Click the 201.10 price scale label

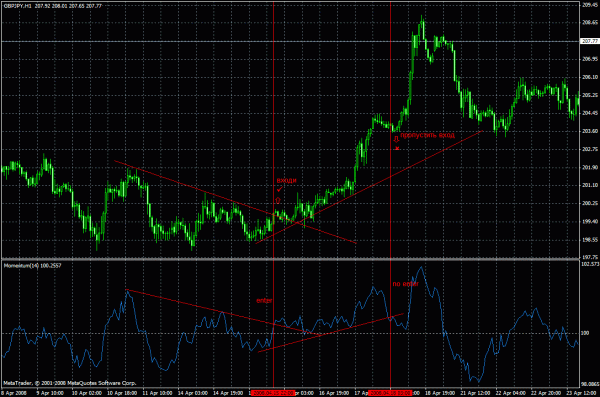[x=590, y=185]
